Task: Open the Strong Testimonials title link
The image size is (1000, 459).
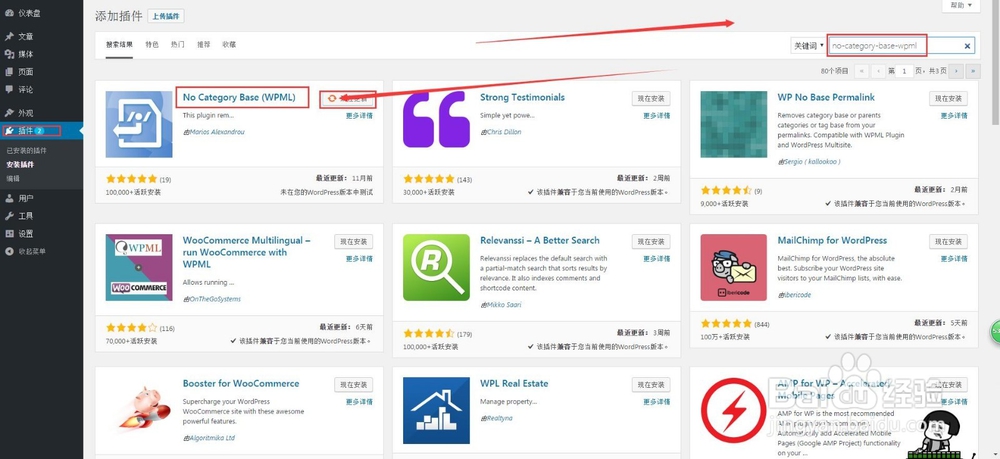Action: pos(522,98)
